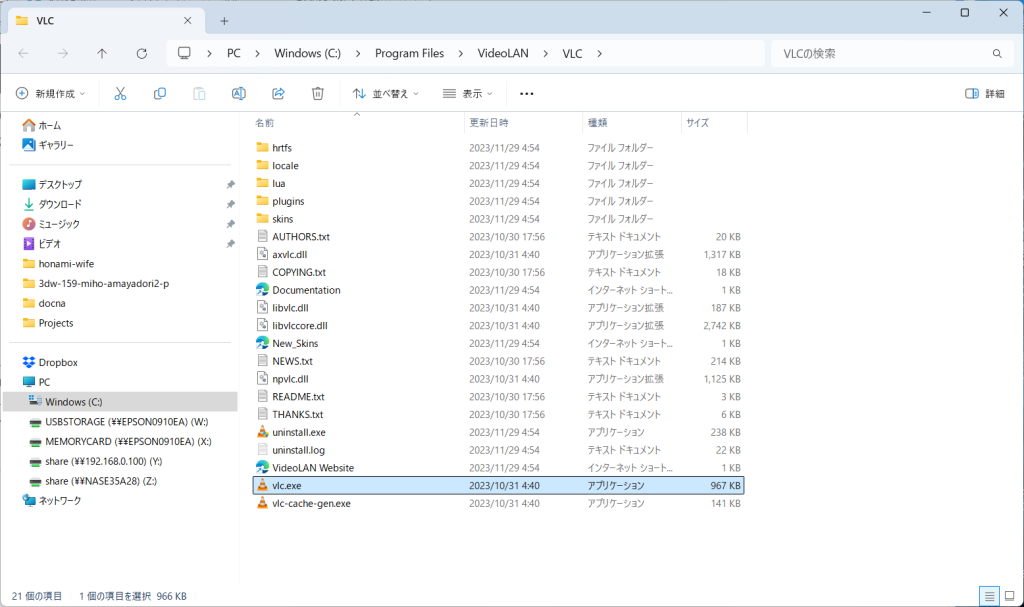
Task: Click the Delete trash can icon
Action: [317, 93]
